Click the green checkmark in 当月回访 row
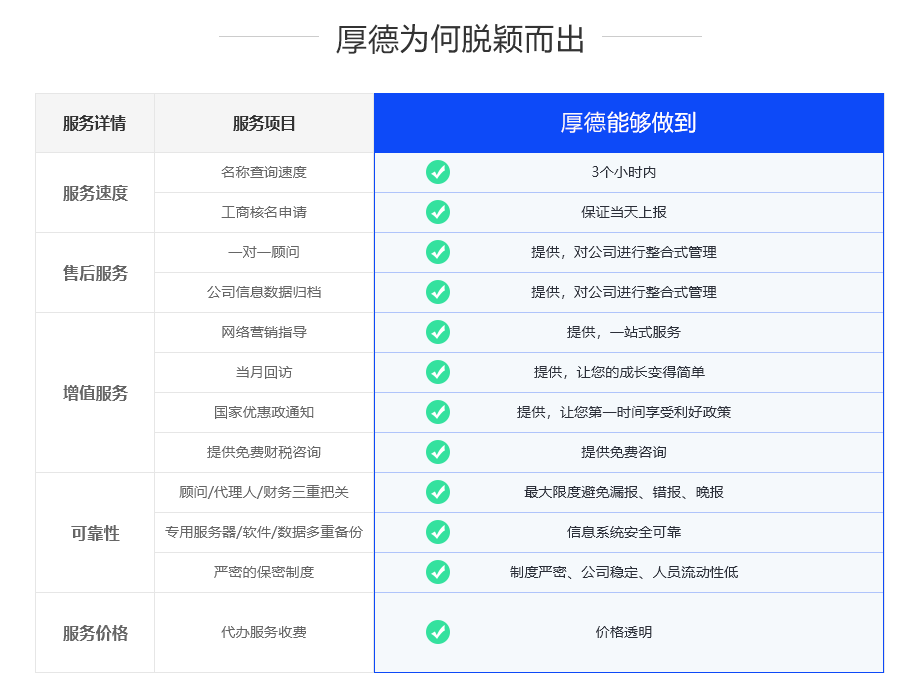 click(438, 371)
